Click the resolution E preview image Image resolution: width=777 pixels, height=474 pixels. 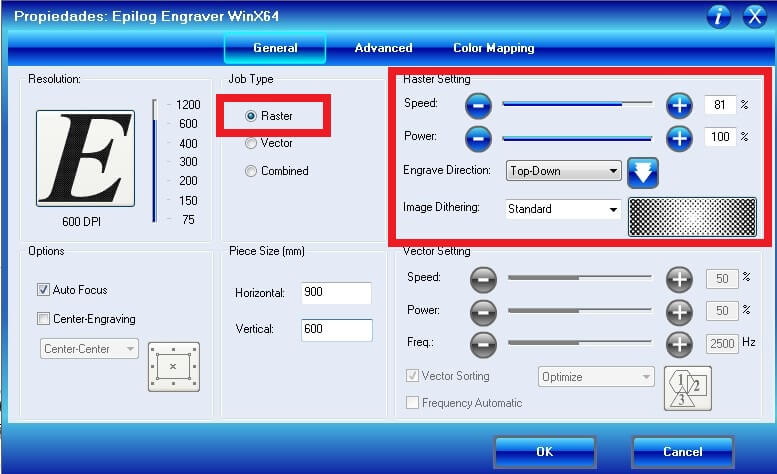(x=85, y=158)
